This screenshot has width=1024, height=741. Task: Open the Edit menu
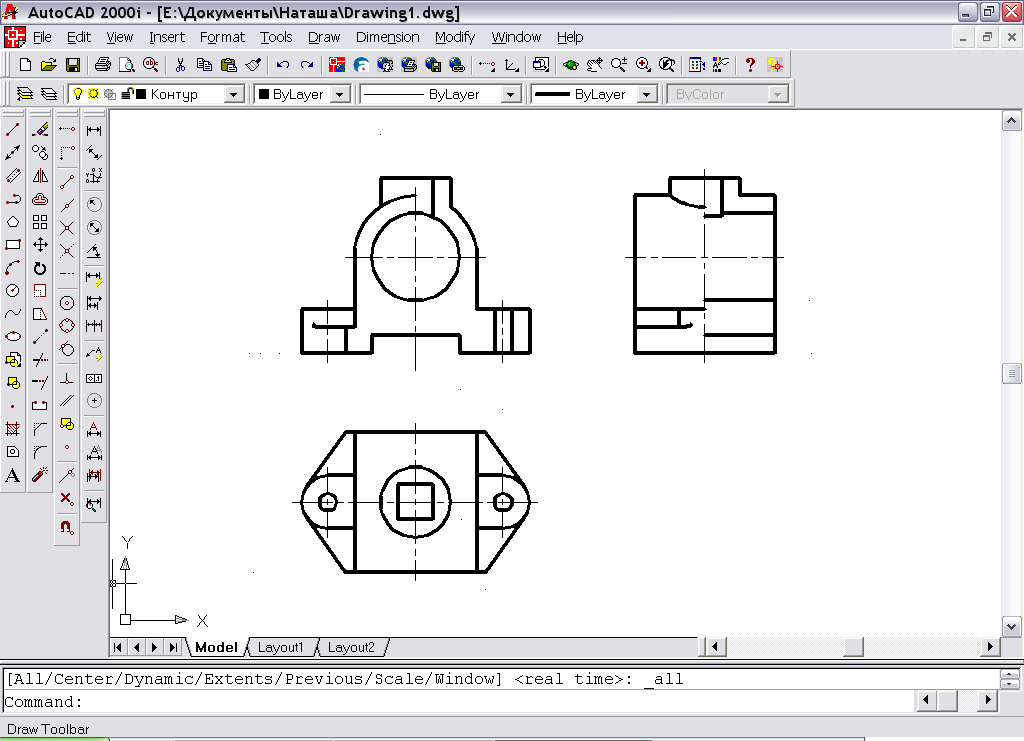coord(79,37)
